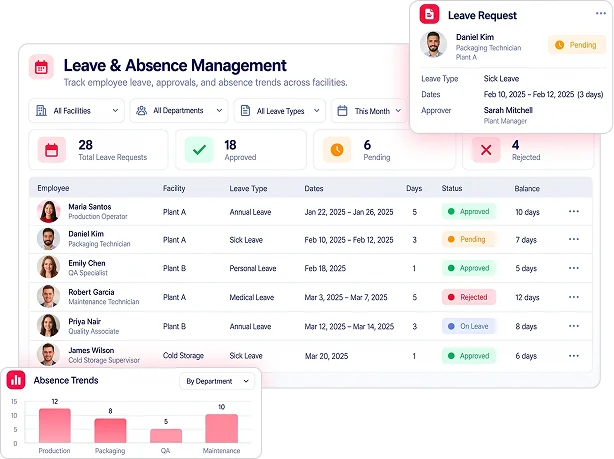Image resolution: width=614 pixels, height=459 pixels.
Task: Sort by the Facility column header
Action: click(x=174, y=188)
